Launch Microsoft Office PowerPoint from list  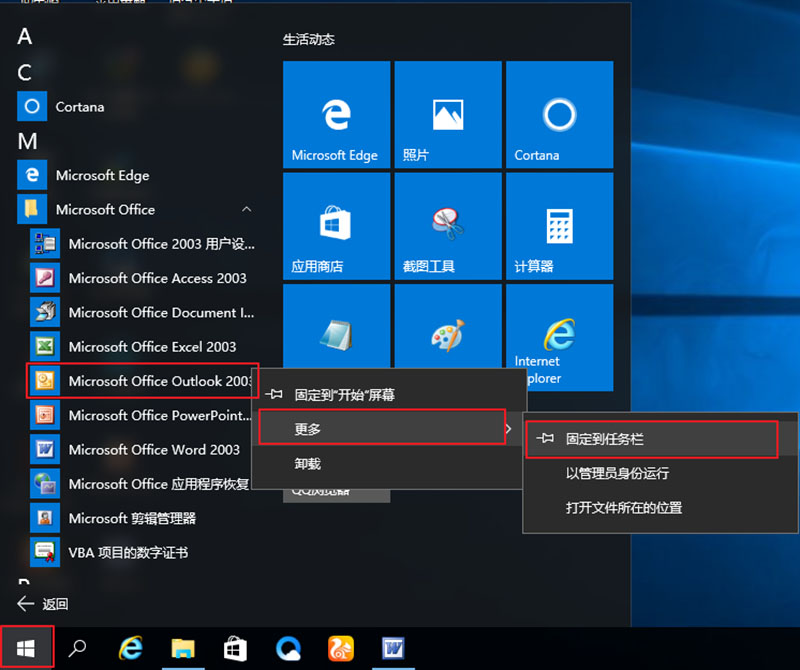click(x=141, y=415)
